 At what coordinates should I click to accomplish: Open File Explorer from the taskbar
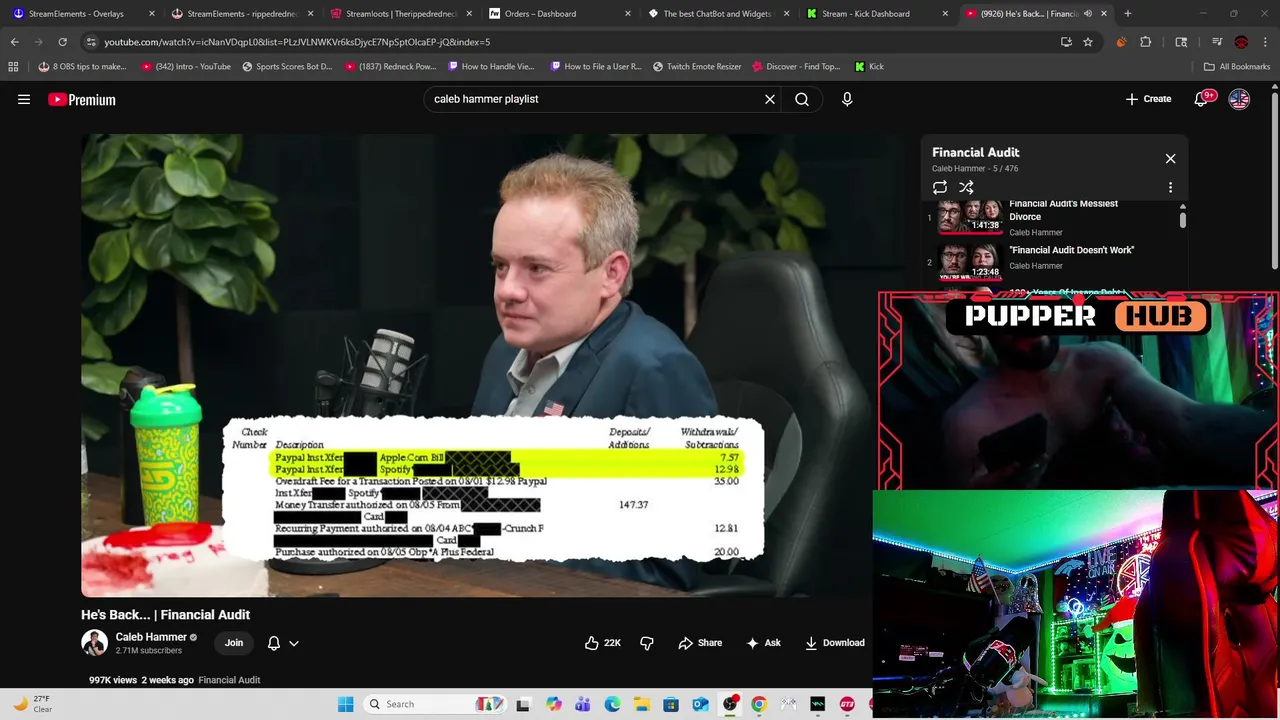click(641, 704)
